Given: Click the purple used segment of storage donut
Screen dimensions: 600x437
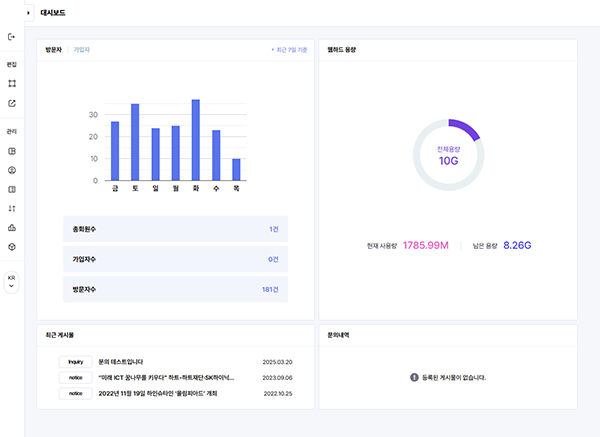Looking at the screenshot, I should (x=466, y=127).
